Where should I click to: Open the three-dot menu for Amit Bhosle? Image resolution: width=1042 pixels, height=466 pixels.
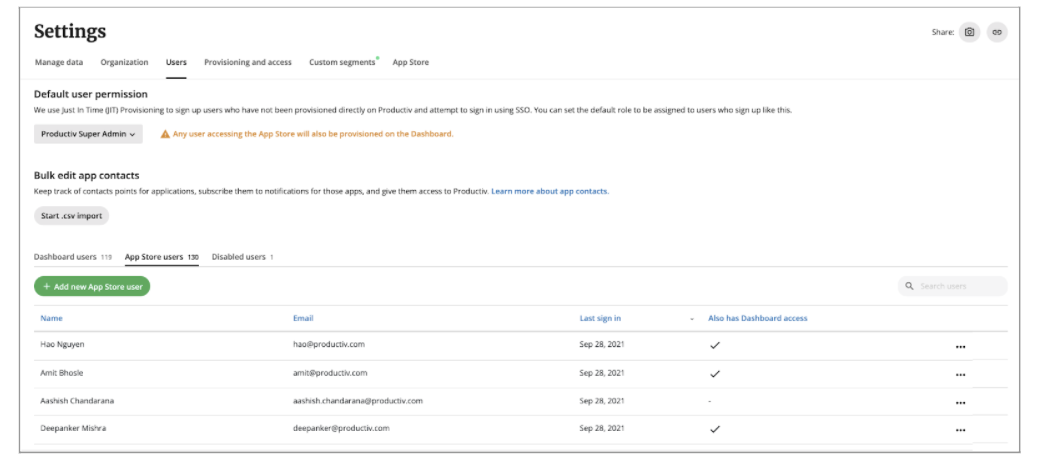(x=960, y=375)
